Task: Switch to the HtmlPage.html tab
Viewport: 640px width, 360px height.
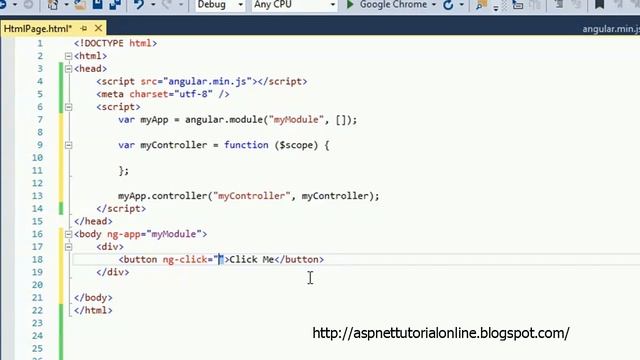Action: click(x=38, y=29)
